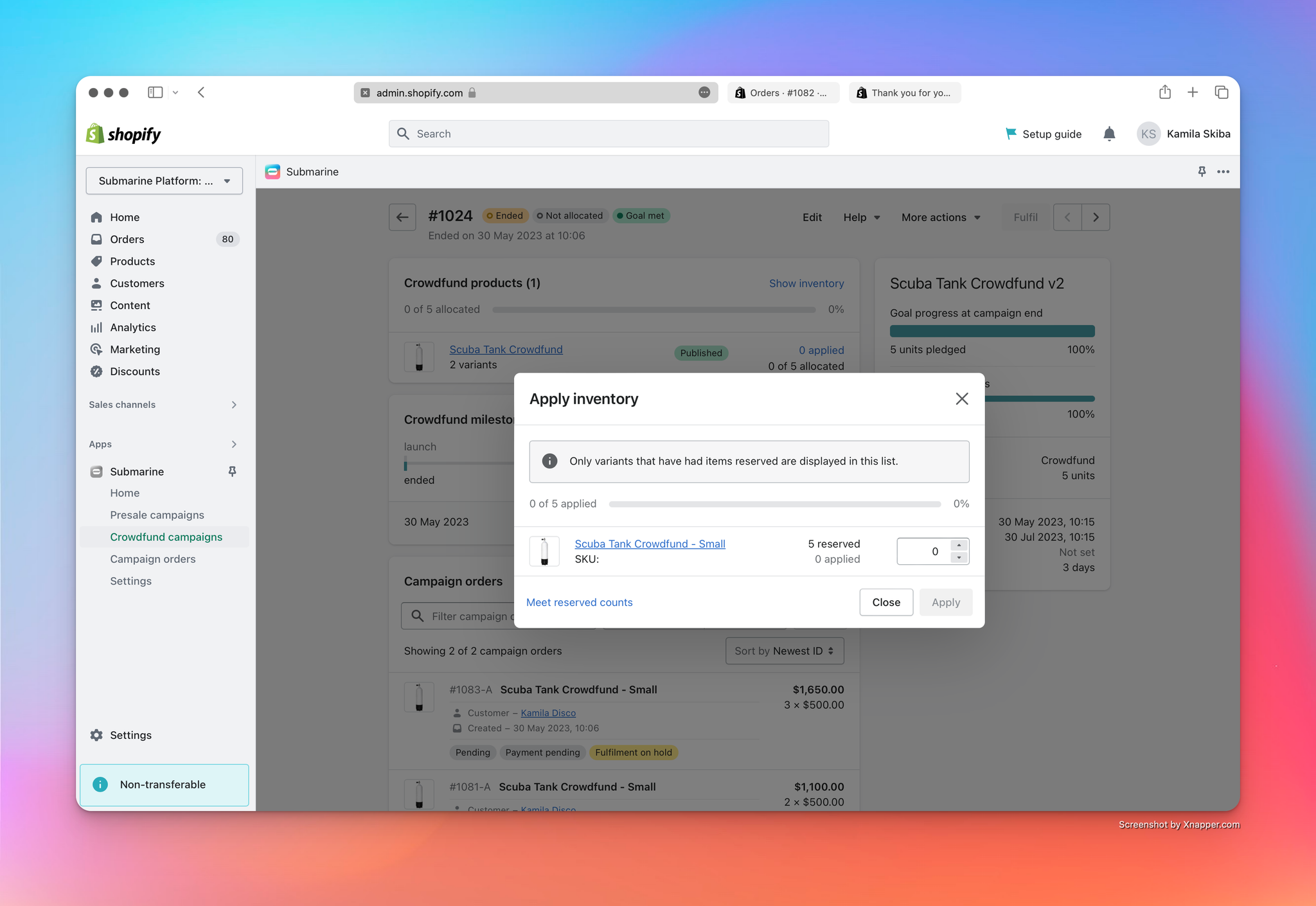
Task: Go to previous campaign arrow
Action: (x=1067, y=217)
